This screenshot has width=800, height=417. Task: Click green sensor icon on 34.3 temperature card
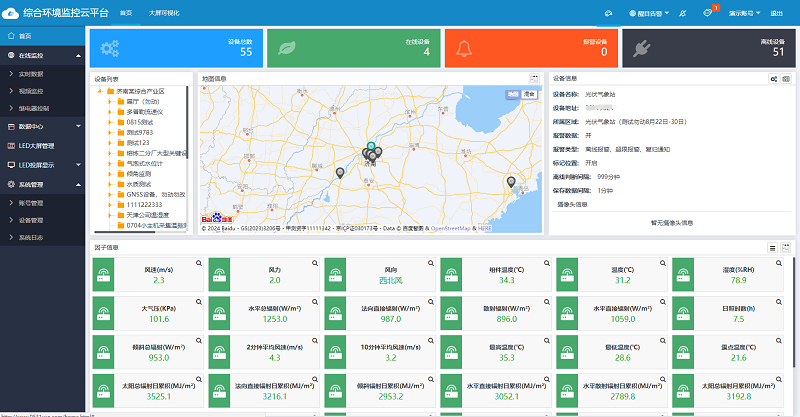pyautogui.click(x=452, y=275)
